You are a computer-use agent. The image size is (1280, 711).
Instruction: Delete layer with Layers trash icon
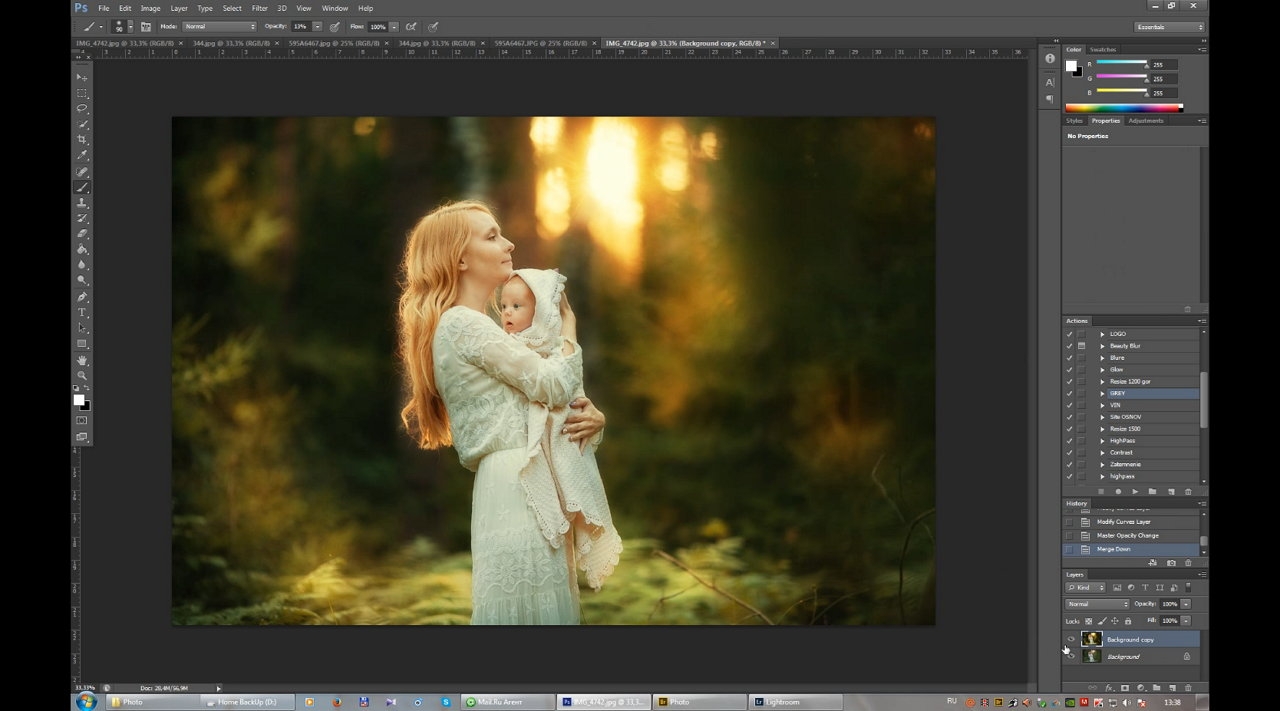point(1188,688)
